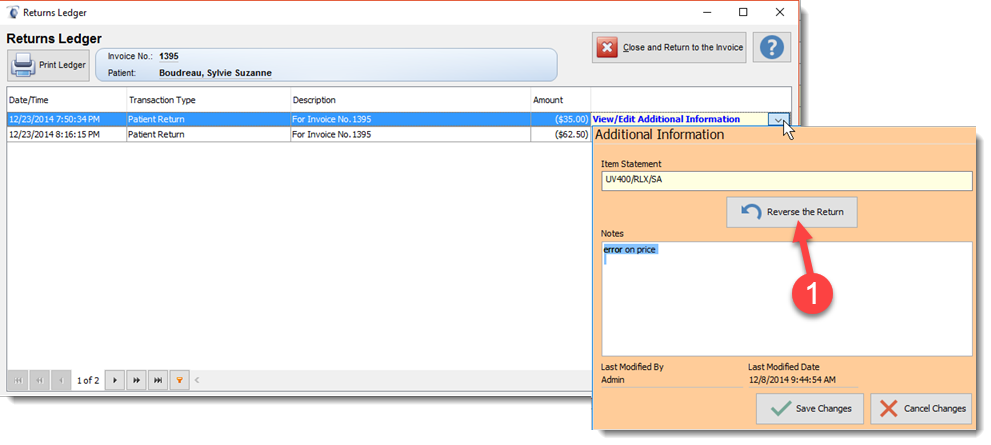Viewport: 991px width, 445px height.
Task: Click the ($35.00) amount cell
Action: pyautogui.click(x=561, y=119)
